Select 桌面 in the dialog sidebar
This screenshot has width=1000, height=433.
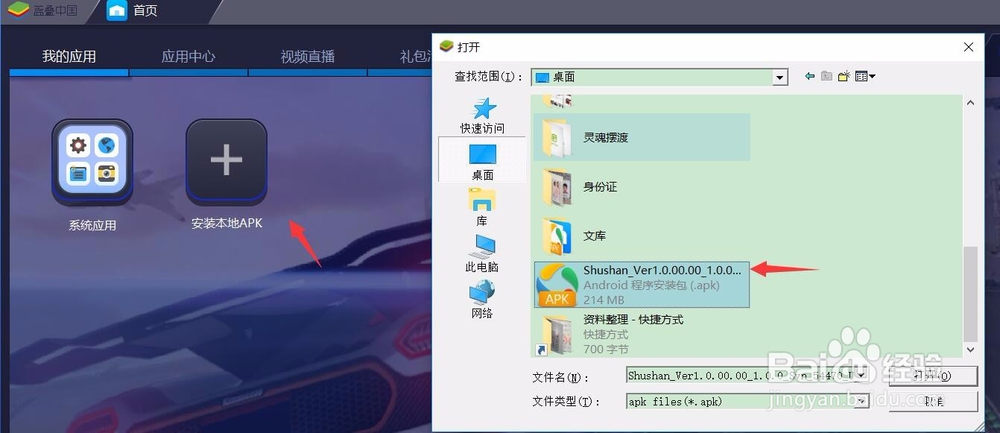tap(482, 159)
